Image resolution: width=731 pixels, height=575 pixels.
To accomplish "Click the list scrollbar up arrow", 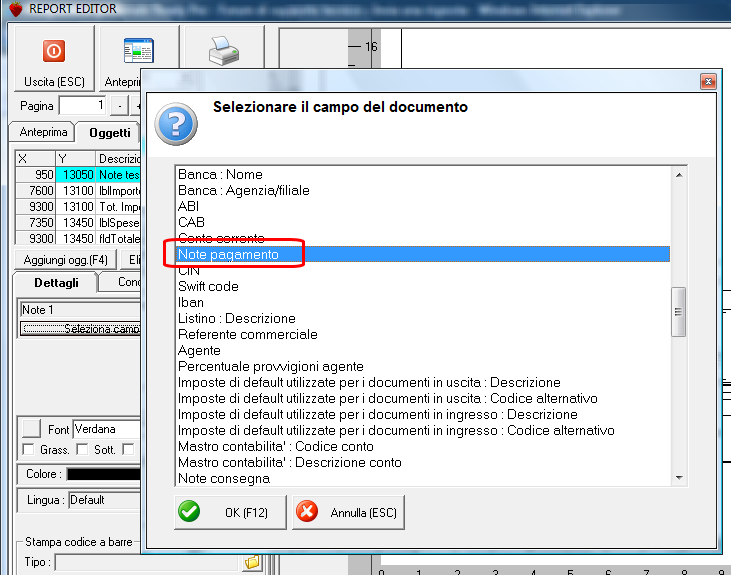I will coord(679,175).
